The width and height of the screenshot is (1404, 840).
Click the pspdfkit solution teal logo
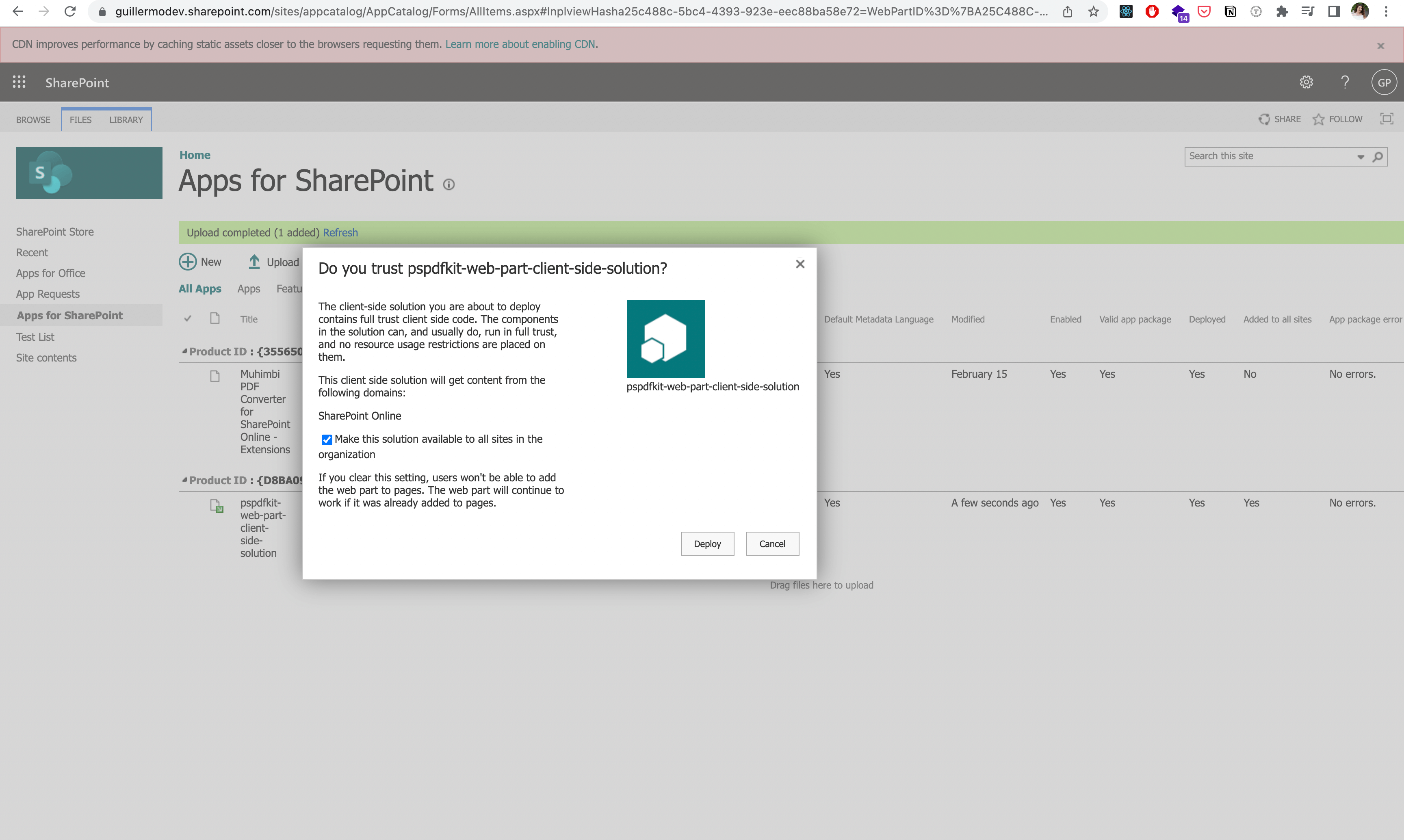pyautogui.click(x=665, y=338)
